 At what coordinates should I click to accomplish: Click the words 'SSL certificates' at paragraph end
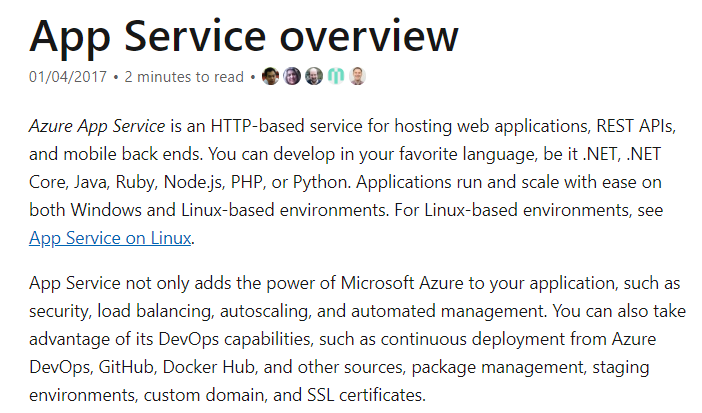(x=365, y=395)
